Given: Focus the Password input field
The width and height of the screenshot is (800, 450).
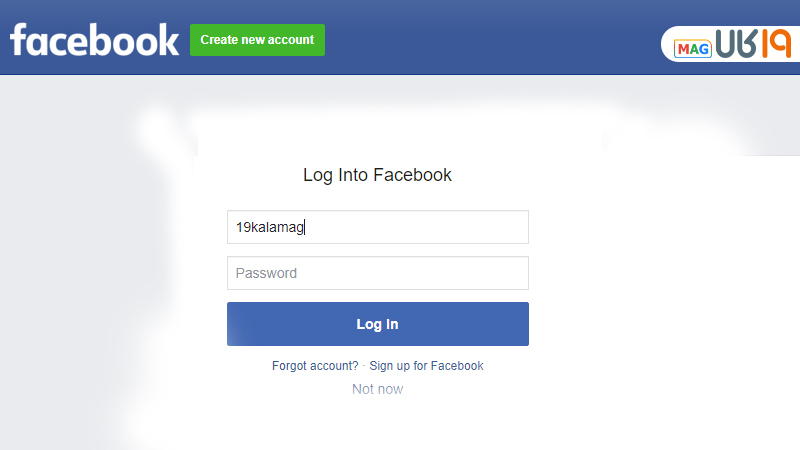Looking at the screenshot, I should coord(377,273).
